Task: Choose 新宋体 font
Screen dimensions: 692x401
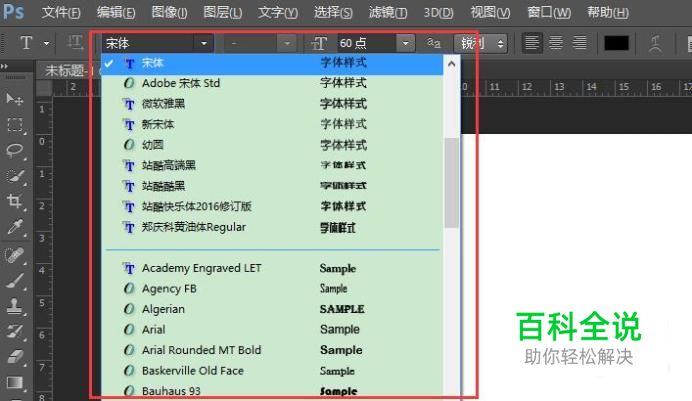Action: click(272, 124)
